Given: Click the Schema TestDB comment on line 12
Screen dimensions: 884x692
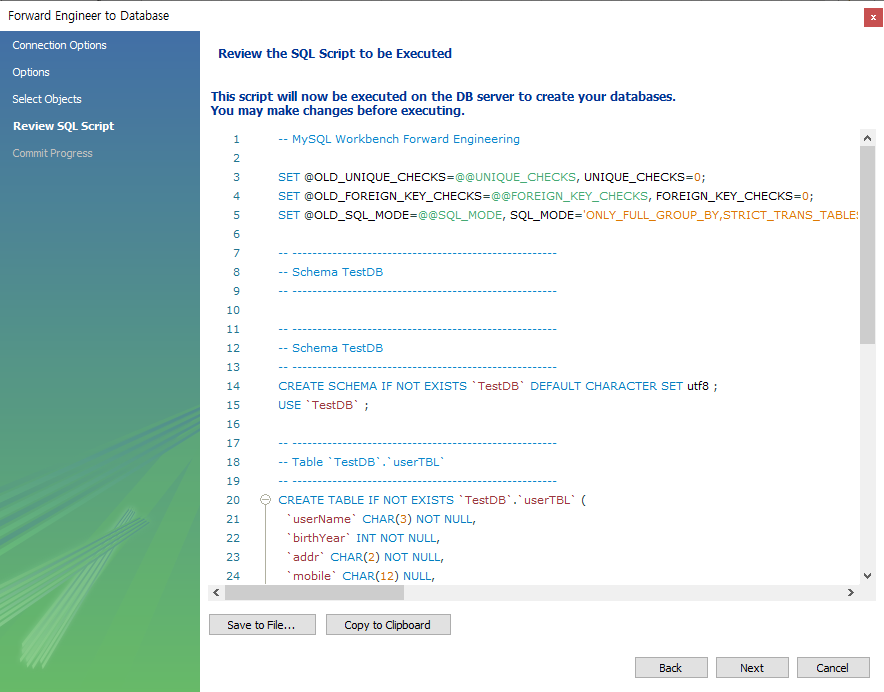Looking at the screenshot, I should [x=330, y=348].
